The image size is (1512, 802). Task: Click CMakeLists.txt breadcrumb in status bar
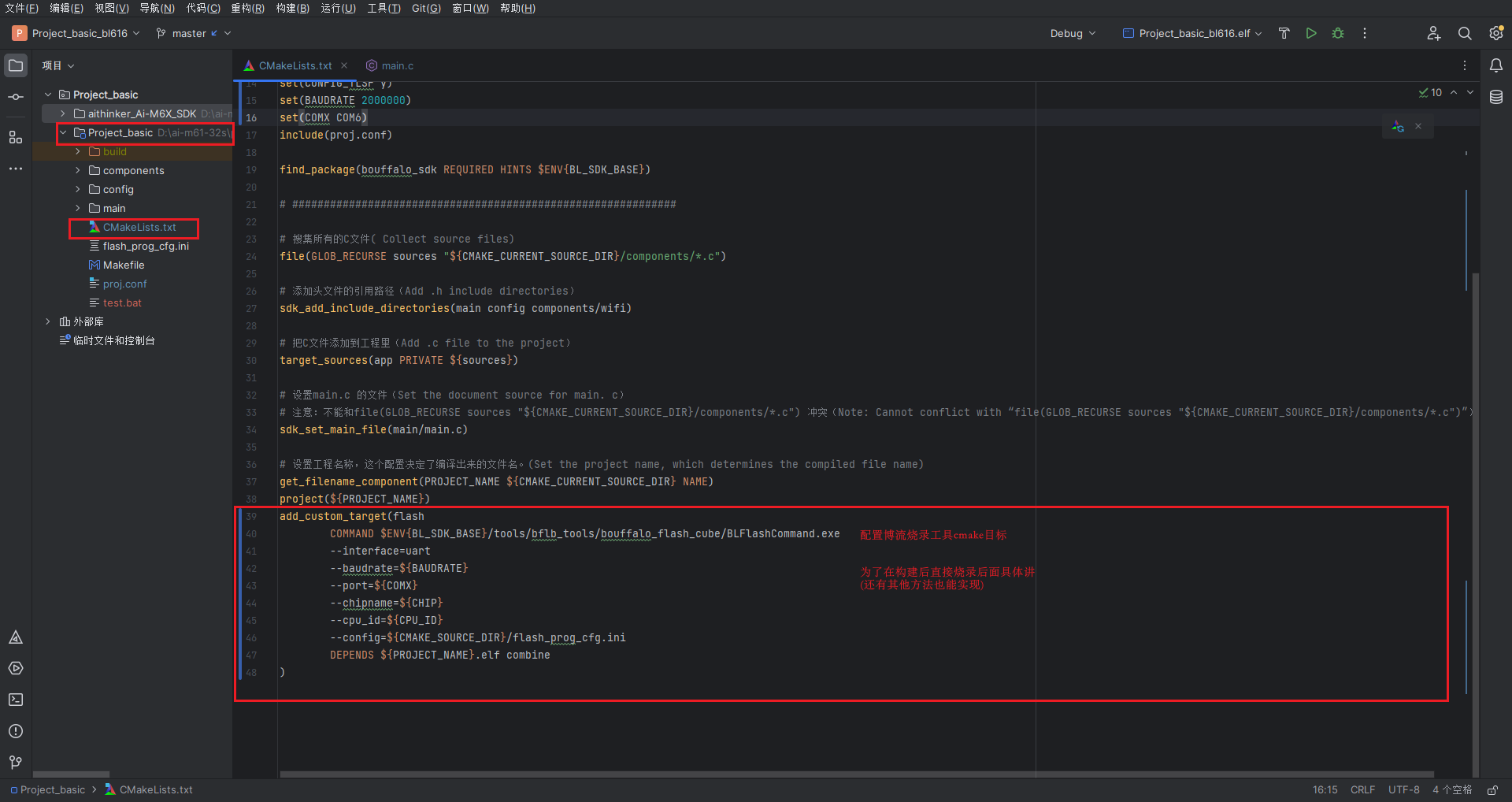(149, 789)
